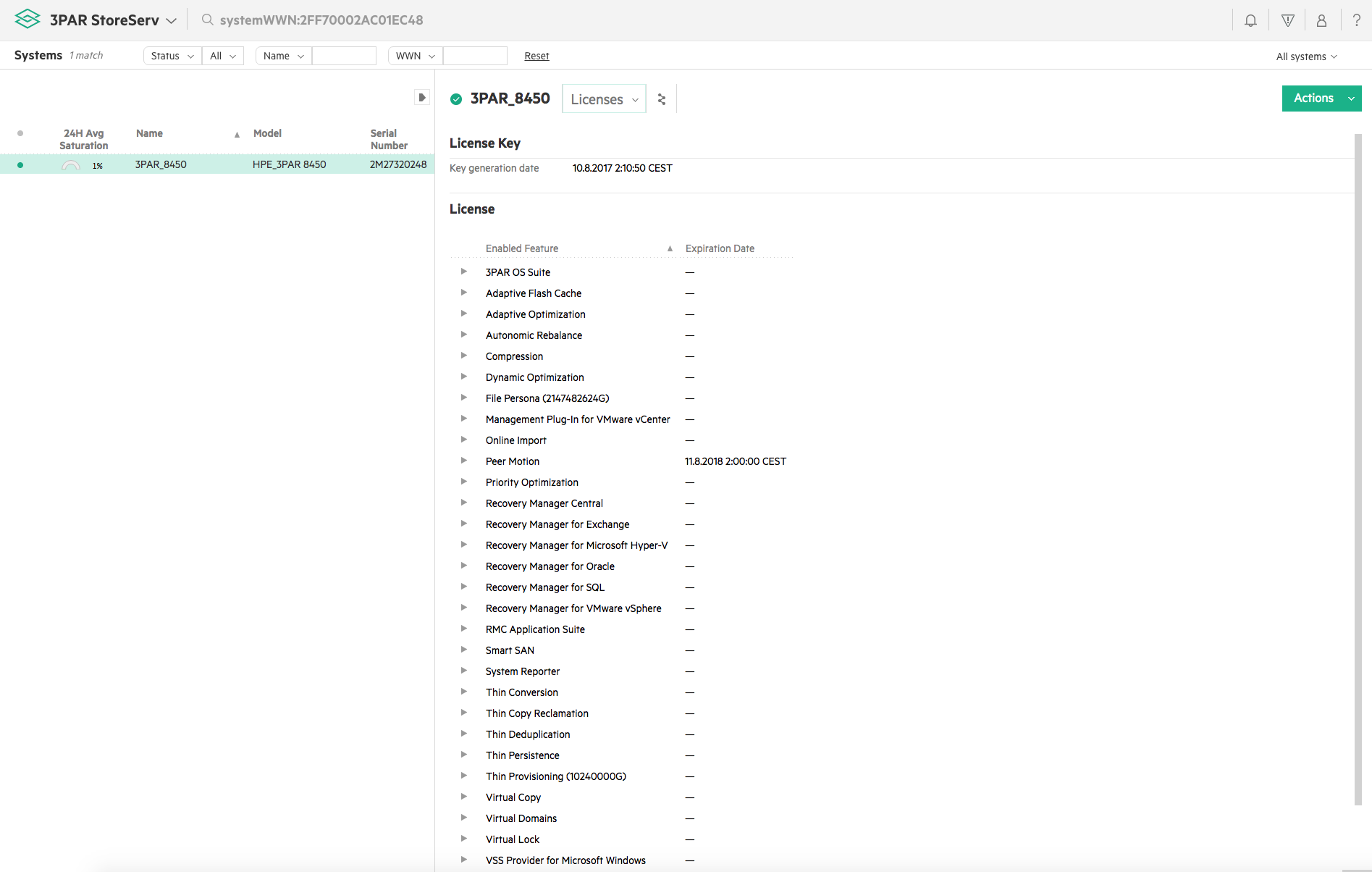Viewport: 1372px width, 872px height.
Task: Open the WWN filter dropdown
Action: (x=416, y=56)
